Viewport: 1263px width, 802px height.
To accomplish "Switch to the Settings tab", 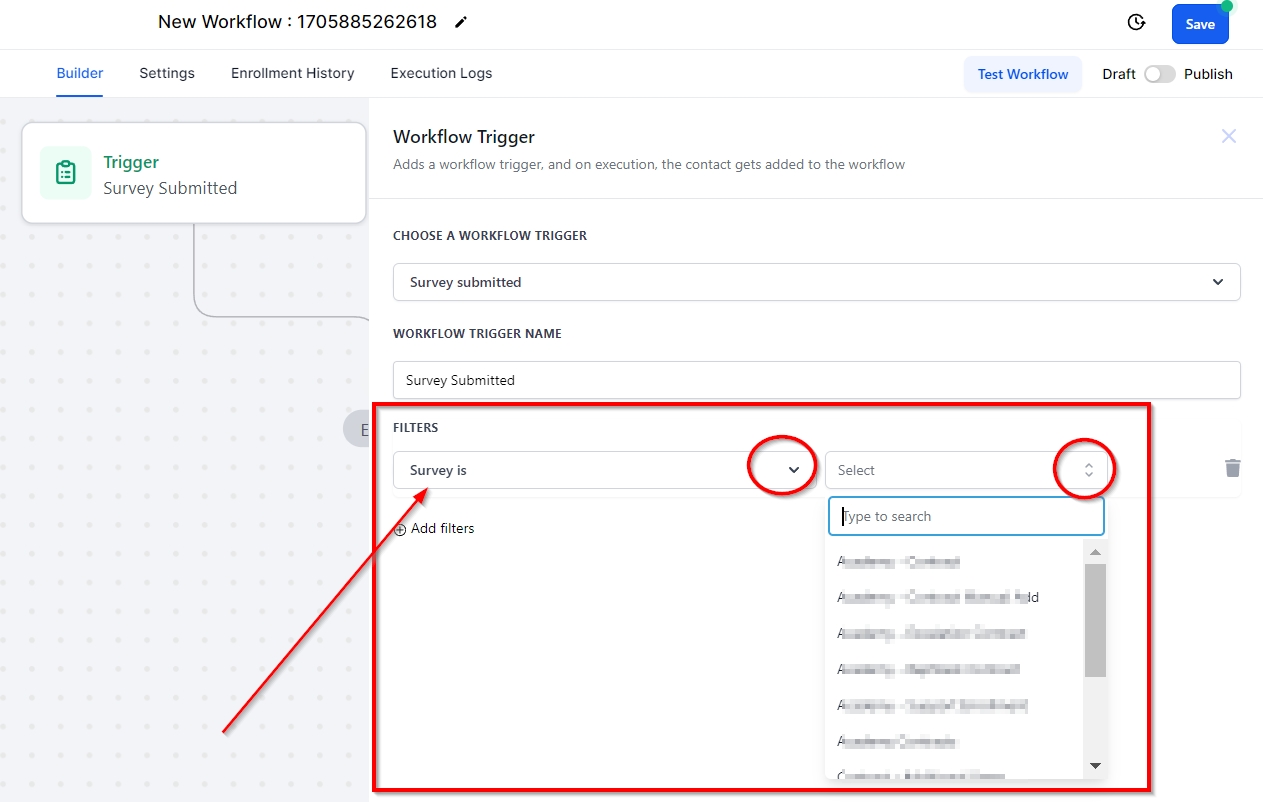I will tap(167, 73).
